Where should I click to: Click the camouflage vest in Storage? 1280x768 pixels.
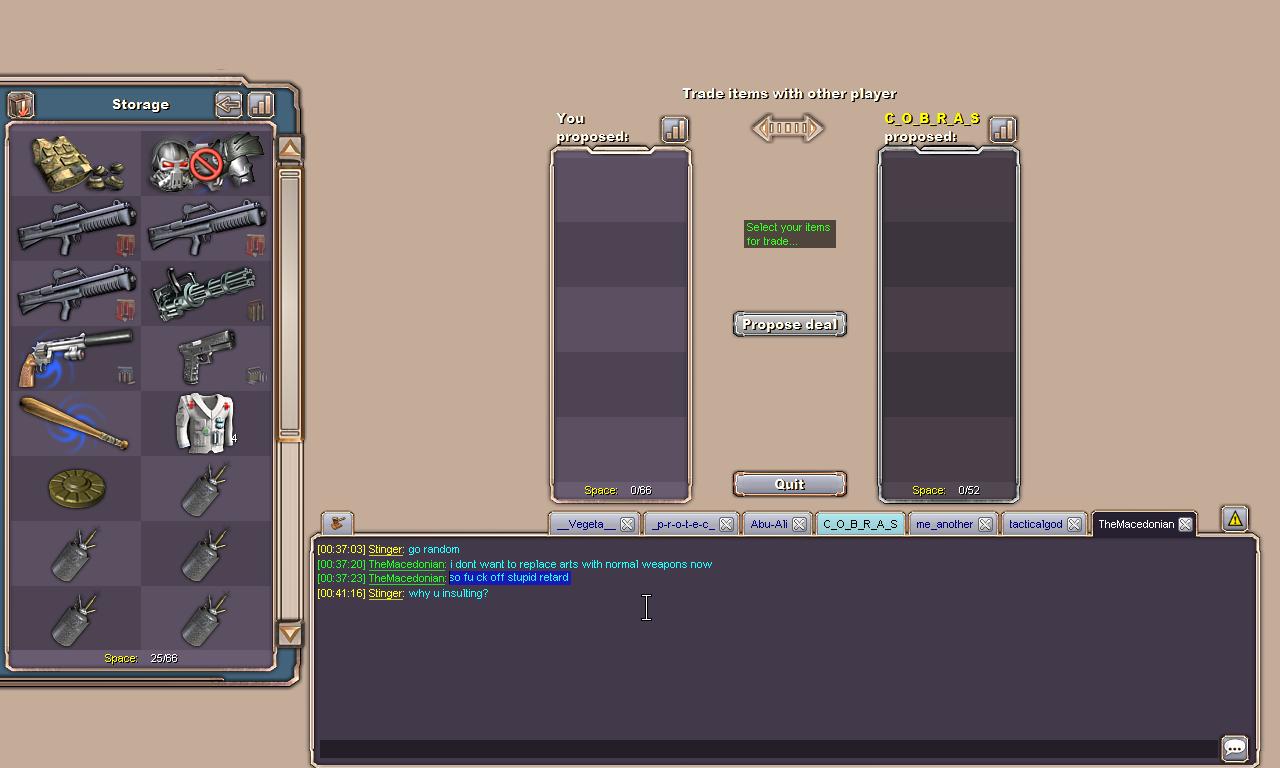point(75,163)
